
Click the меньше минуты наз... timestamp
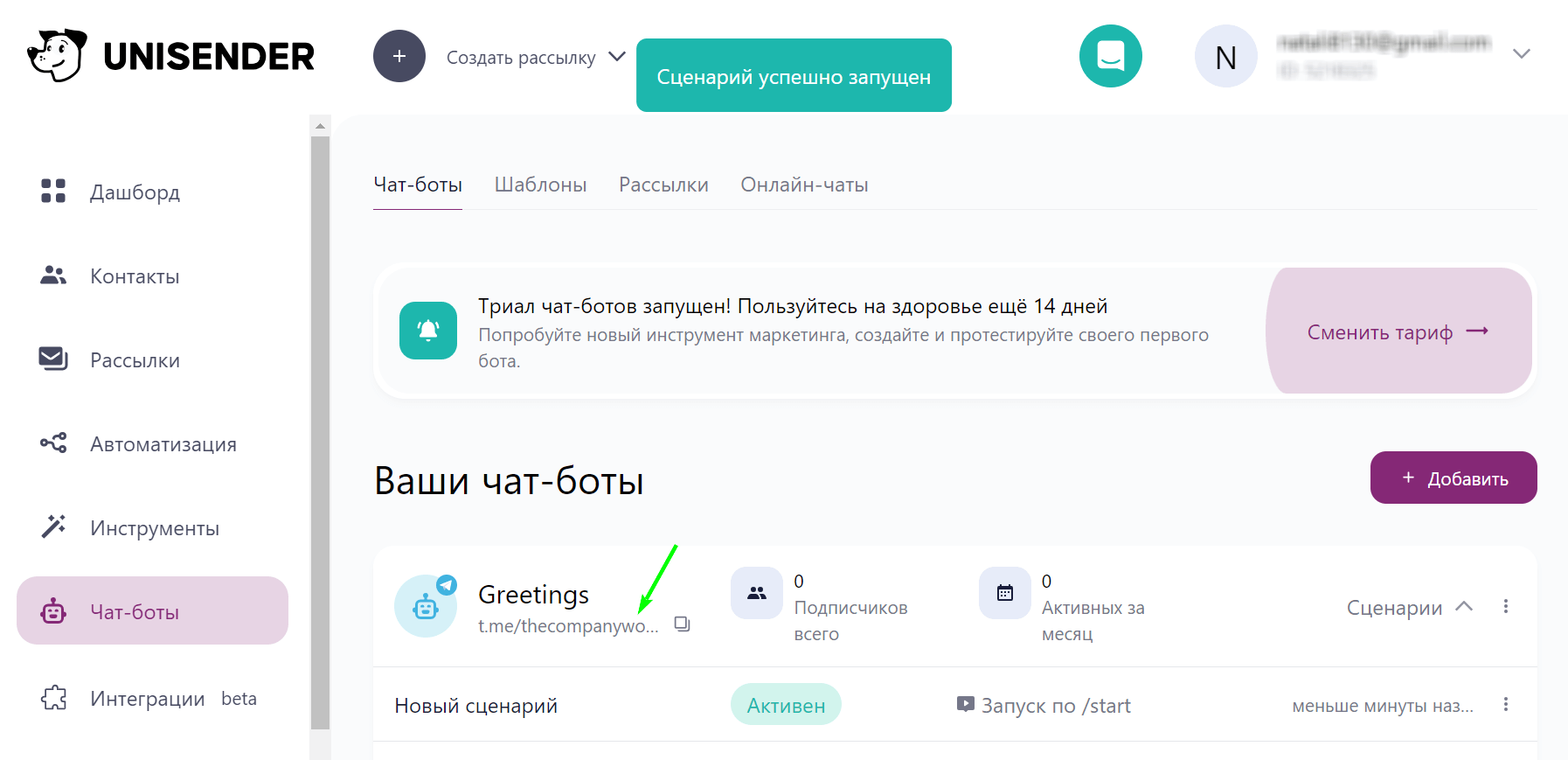tap(1383, 706)
